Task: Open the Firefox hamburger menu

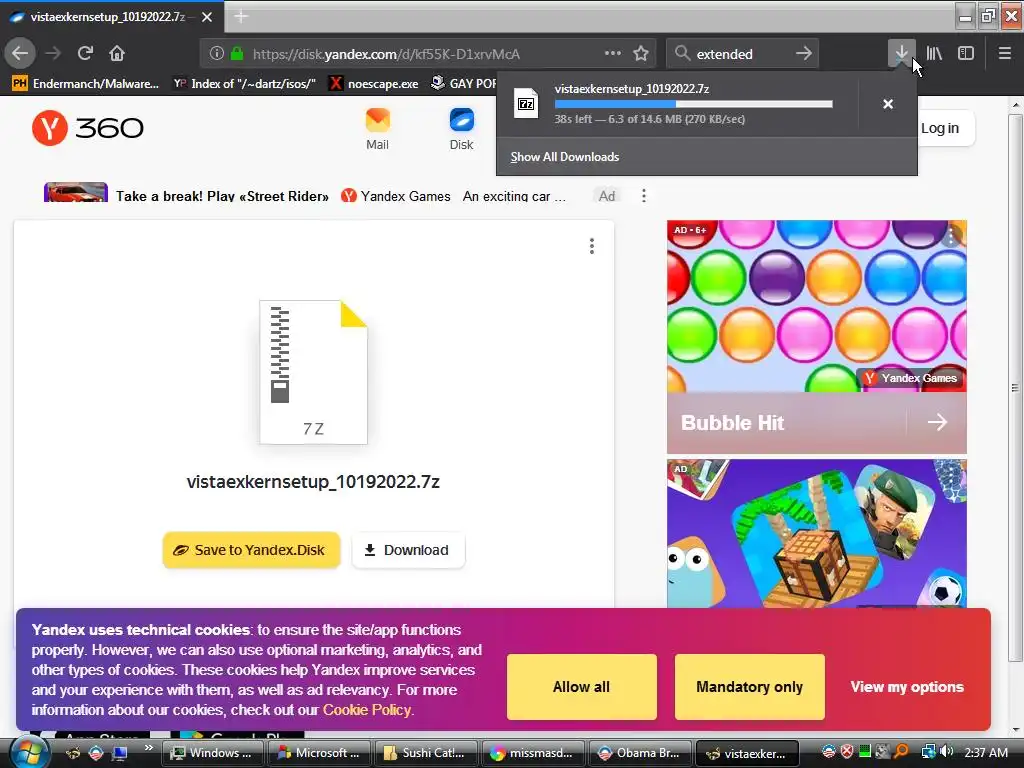Action: (x=1004, y=54)
